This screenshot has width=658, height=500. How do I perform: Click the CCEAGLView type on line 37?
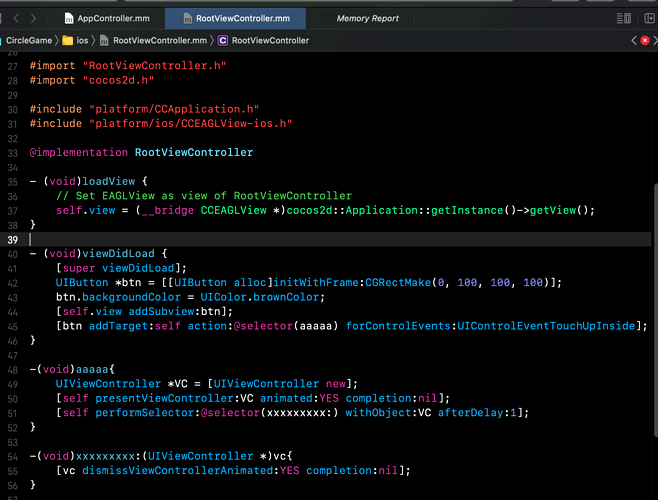click(x=233, y=210)
